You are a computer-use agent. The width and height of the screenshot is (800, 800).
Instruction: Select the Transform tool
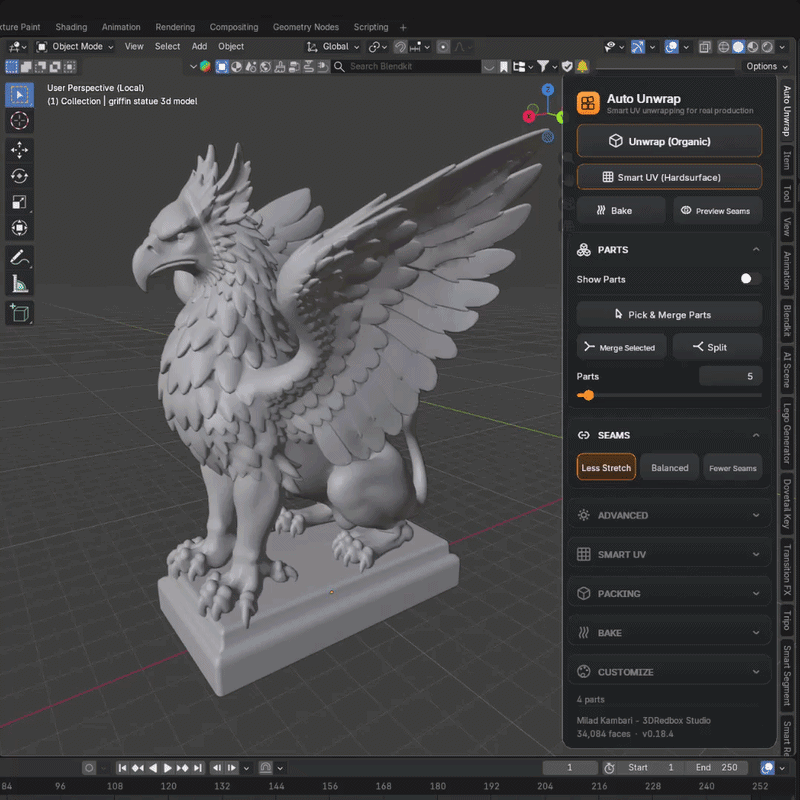click(19, 228)
